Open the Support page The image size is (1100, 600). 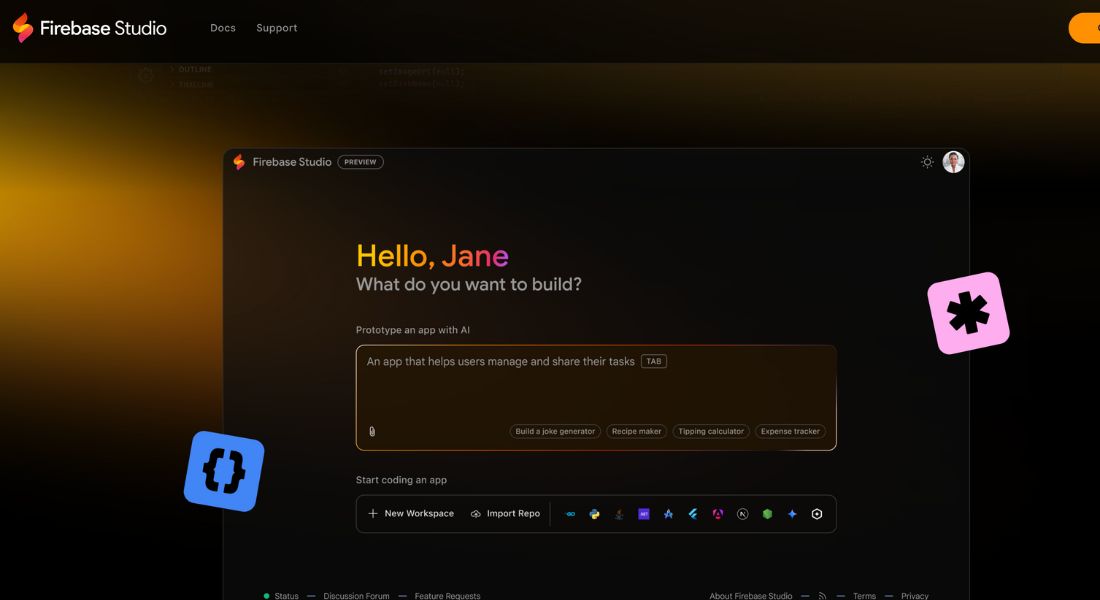[x=276, y=28]
